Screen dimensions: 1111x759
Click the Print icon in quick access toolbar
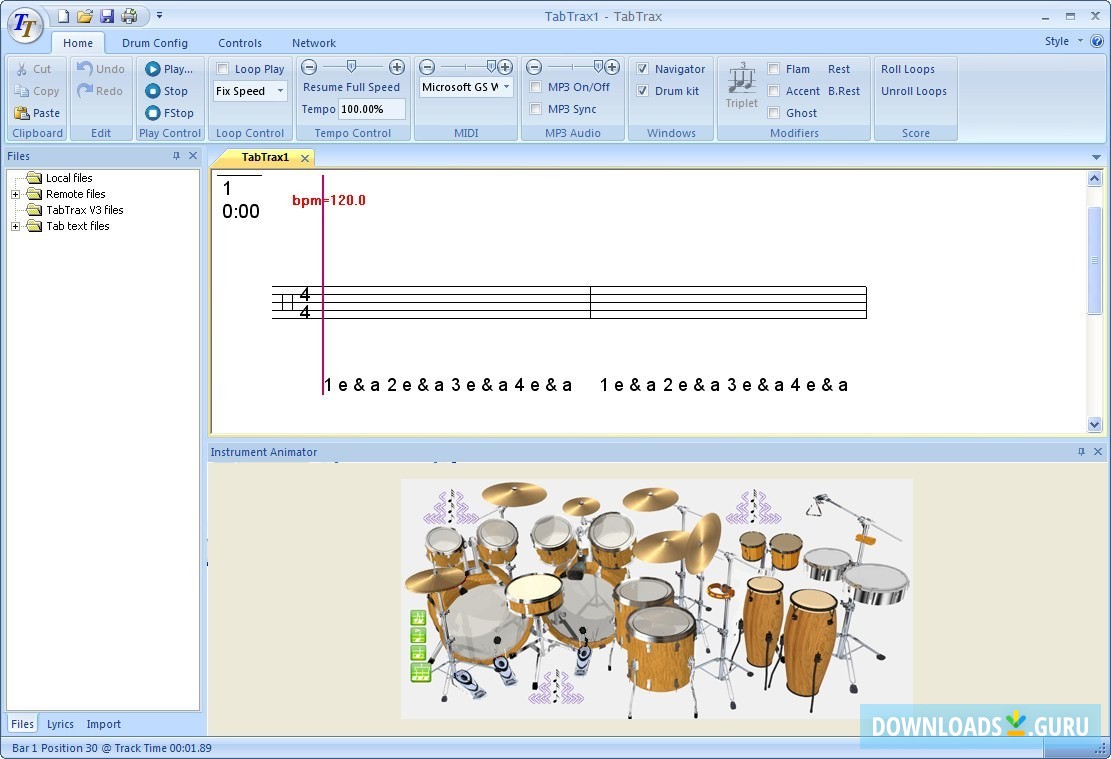pos(129,16)
